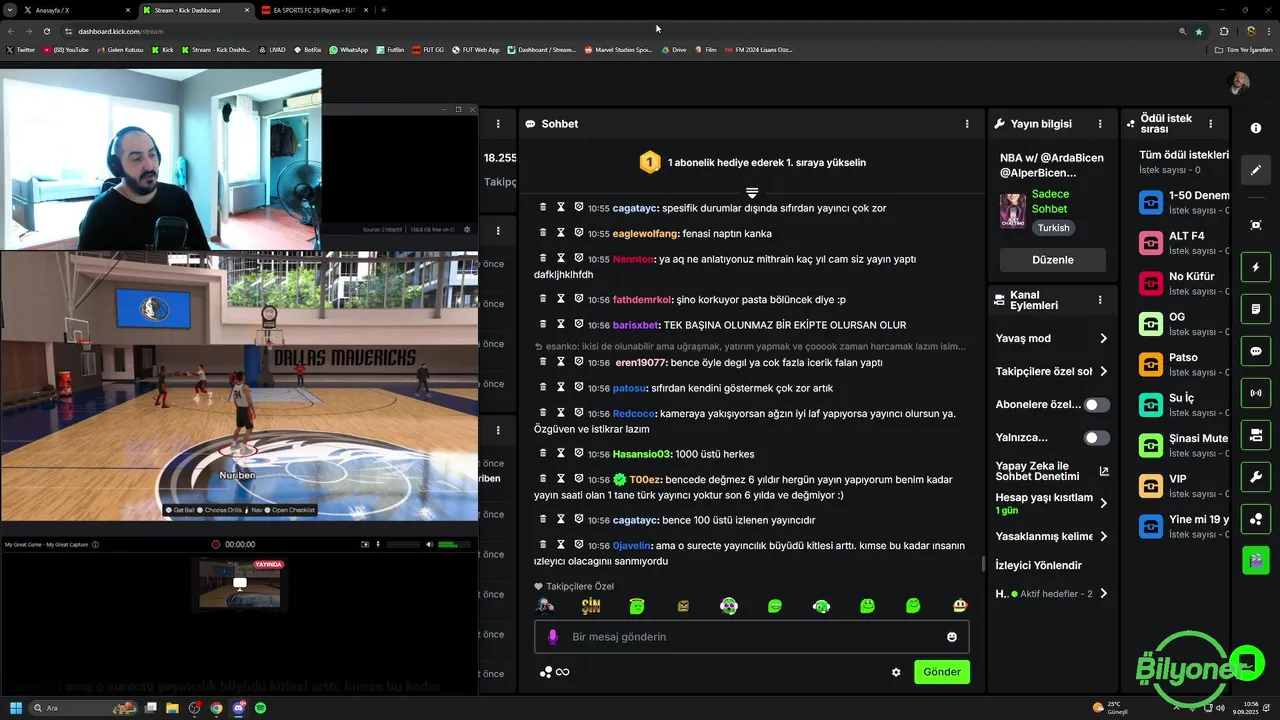Click the purple microphone icon in the message box

pyautogui.click(x=553, y=637)
